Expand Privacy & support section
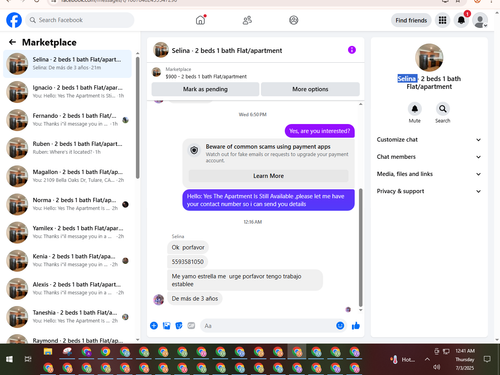The image size is (500, 375). (429, 191)
